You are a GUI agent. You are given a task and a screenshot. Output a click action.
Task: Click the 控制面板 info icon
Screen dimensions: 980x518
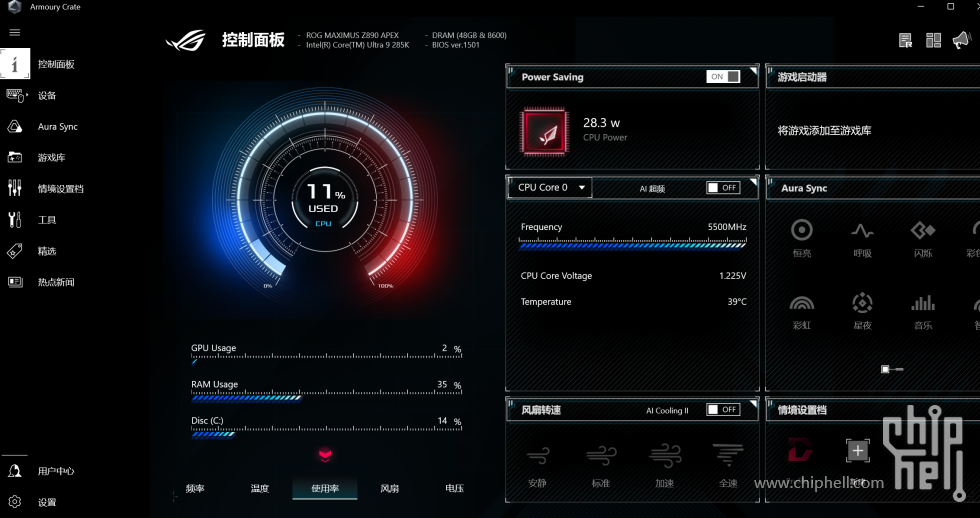pos(15,64)
